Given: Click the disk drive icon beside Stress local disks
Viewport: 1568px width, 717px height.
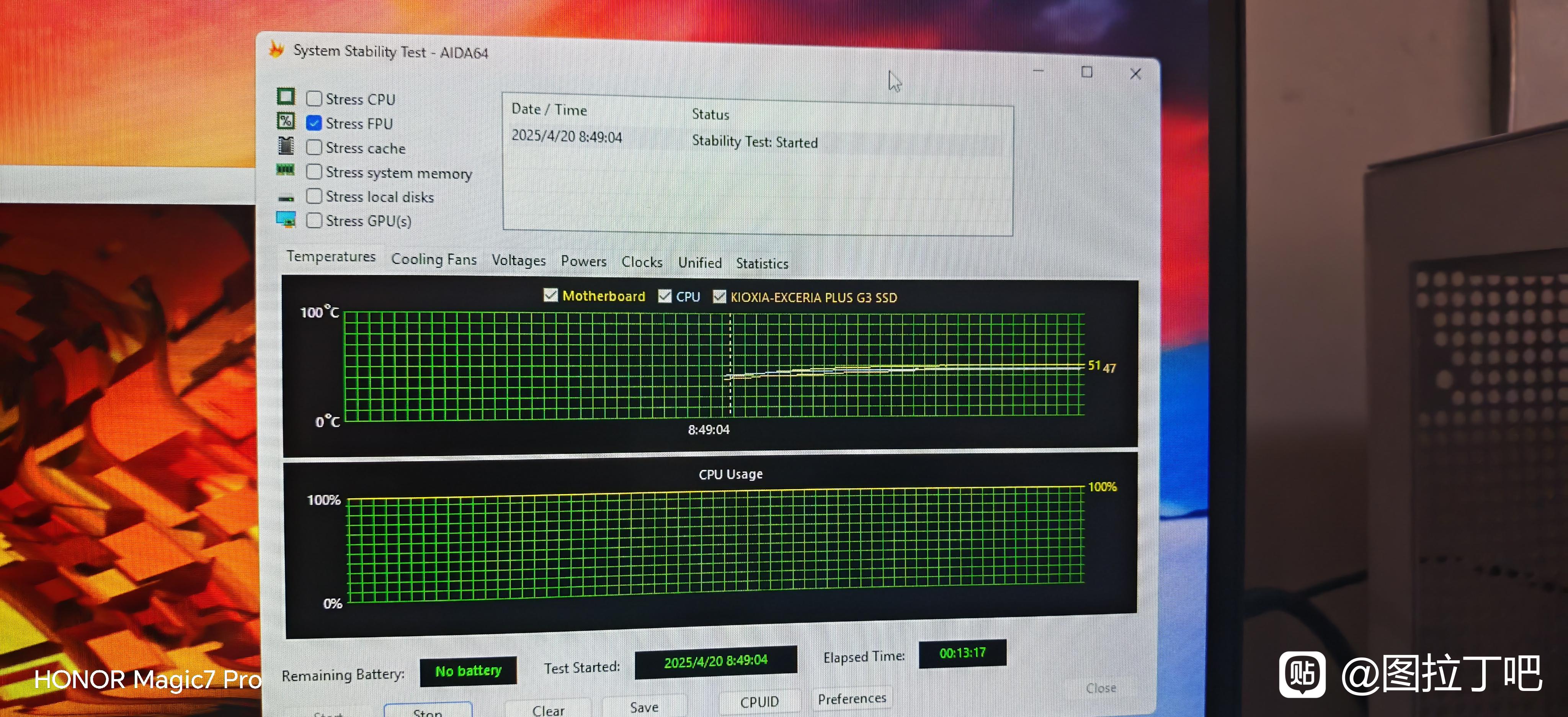Looking at the screenshot, I should coord(286,197).
